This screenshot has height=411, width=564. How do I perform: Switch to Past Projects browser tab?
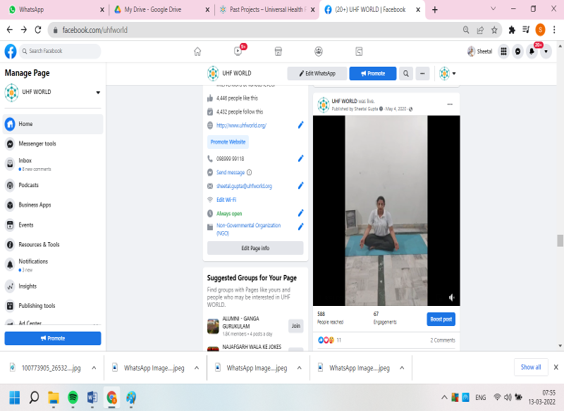pos(267,10)
